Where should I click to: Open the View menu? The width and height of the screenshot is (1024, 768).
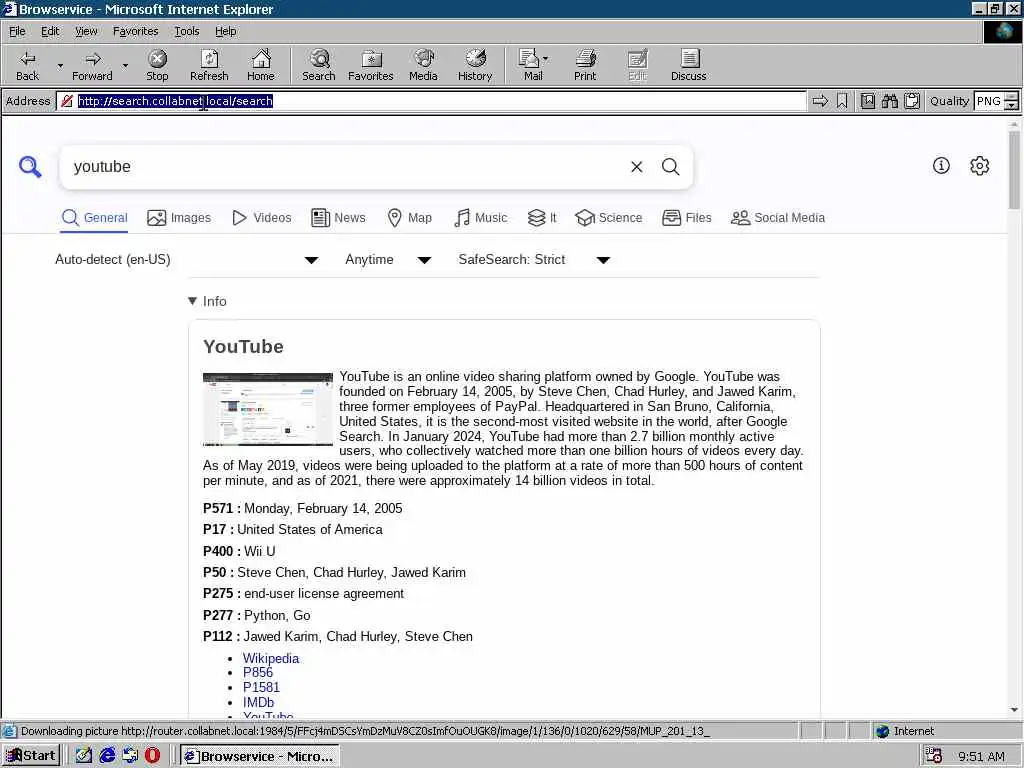(x=86, y=31)
